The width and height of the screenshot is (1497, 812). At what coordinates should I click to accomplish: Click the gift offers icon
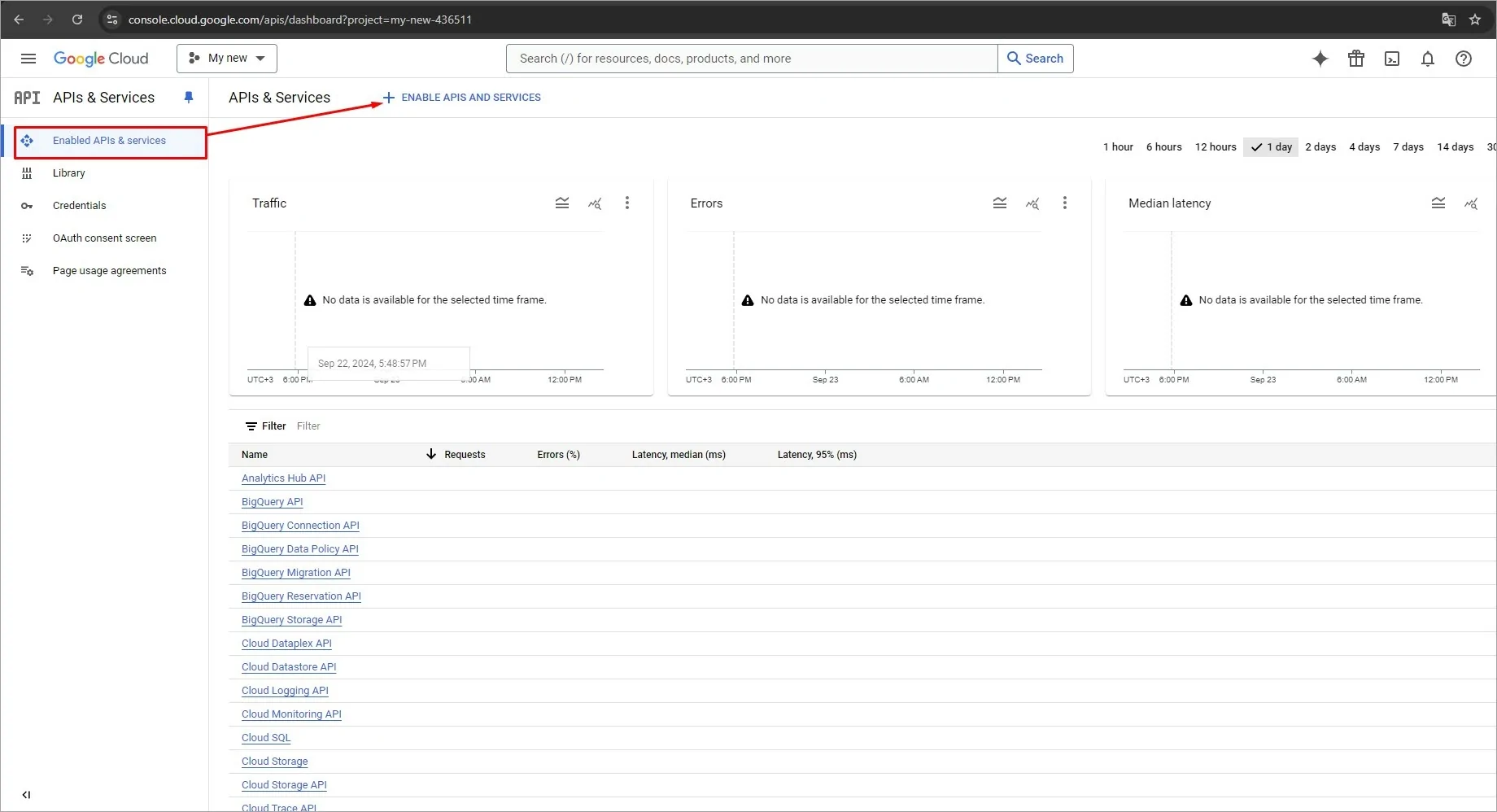(1356, 58)
